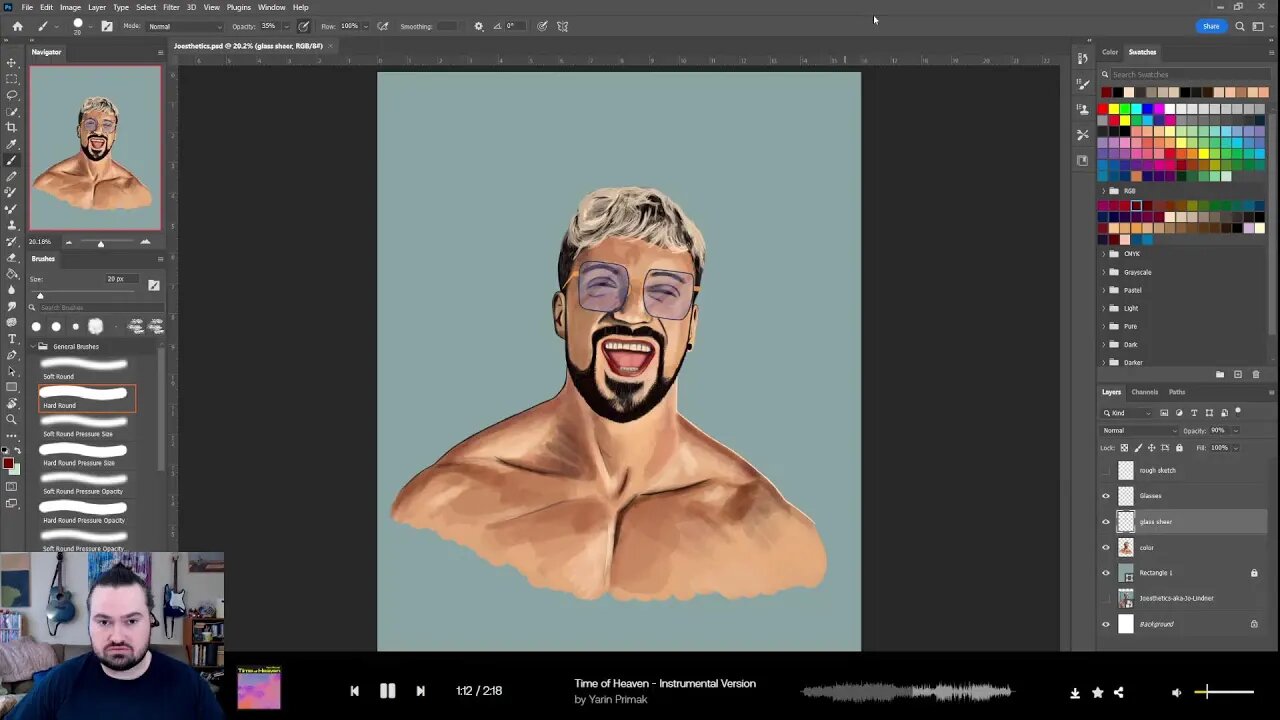Switch to the Color panel tab
The height and width of the screenshot is (720, 1280).
click(1110, 52)
